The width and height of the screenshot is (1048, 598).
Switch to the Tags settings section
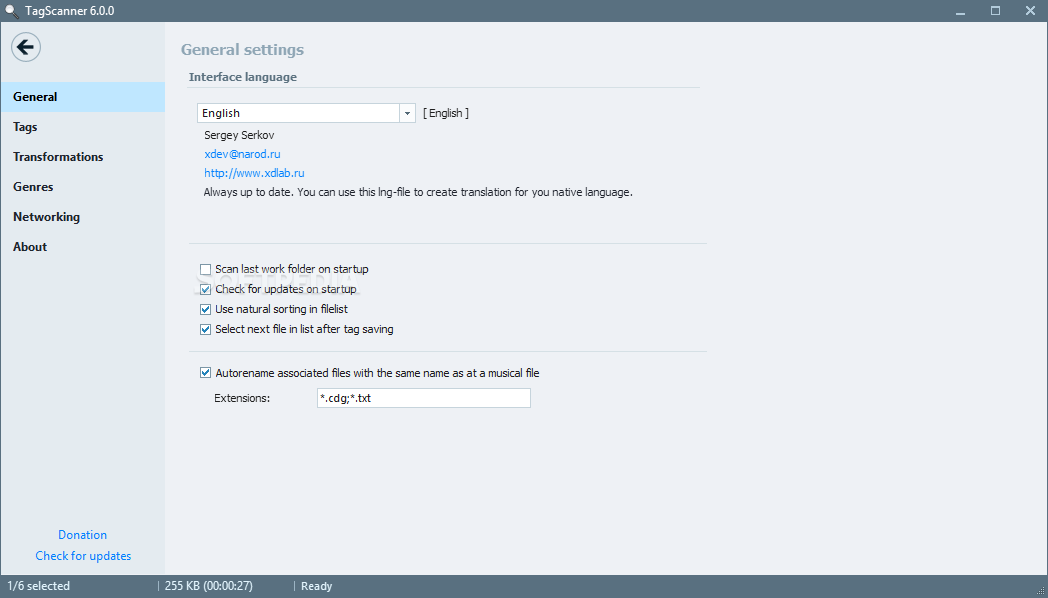(83, 127)
